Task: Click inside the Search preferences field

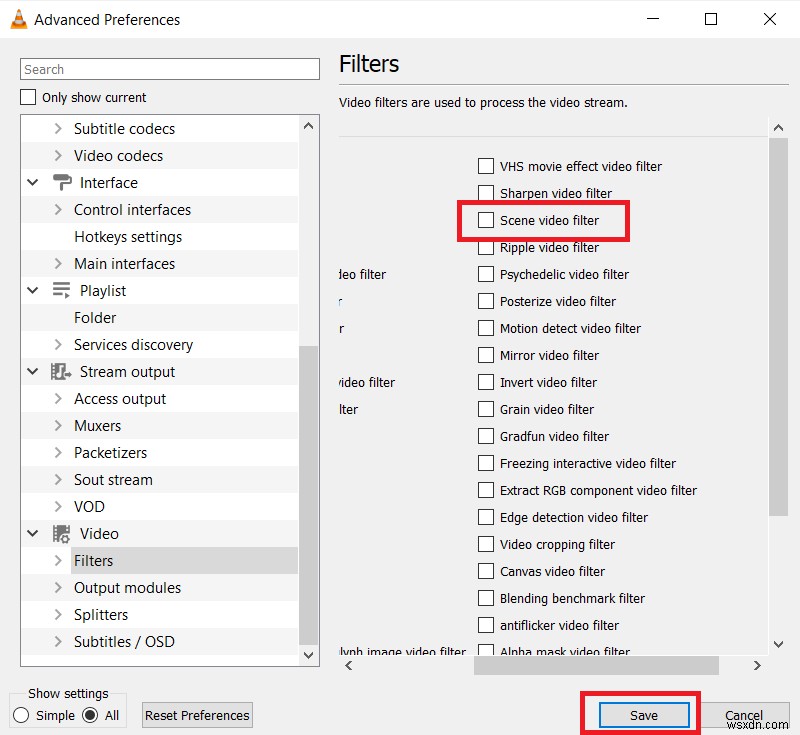Action: tap(169, 68)
